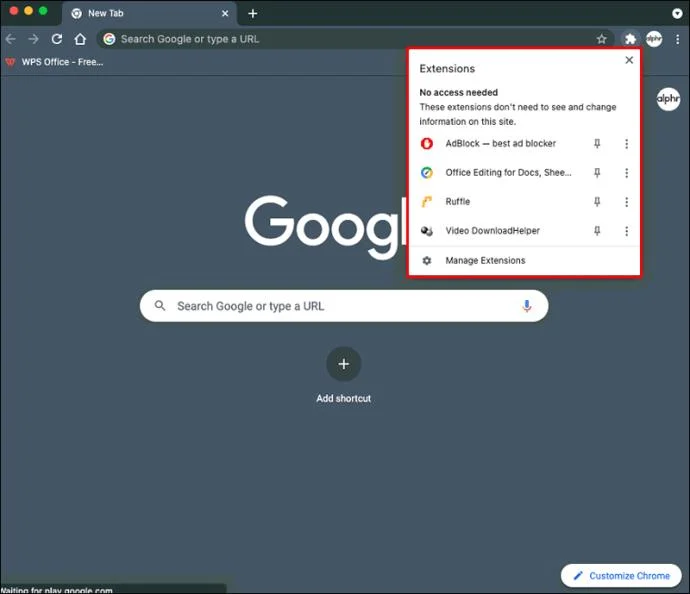Image resolution: width=690 pixels, height=594 pixels.
Task: Open the WPS Office bookmark
Action: (x=55, y=62)
